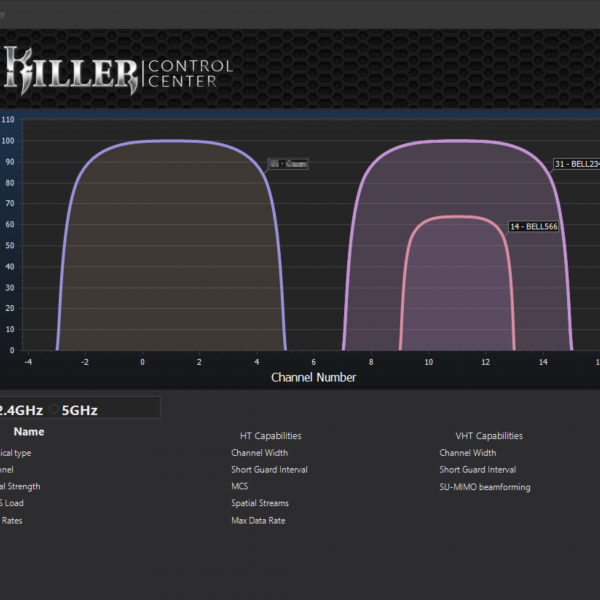Click the 14 - BELL566 network label
600x600 pixels.
534,227
